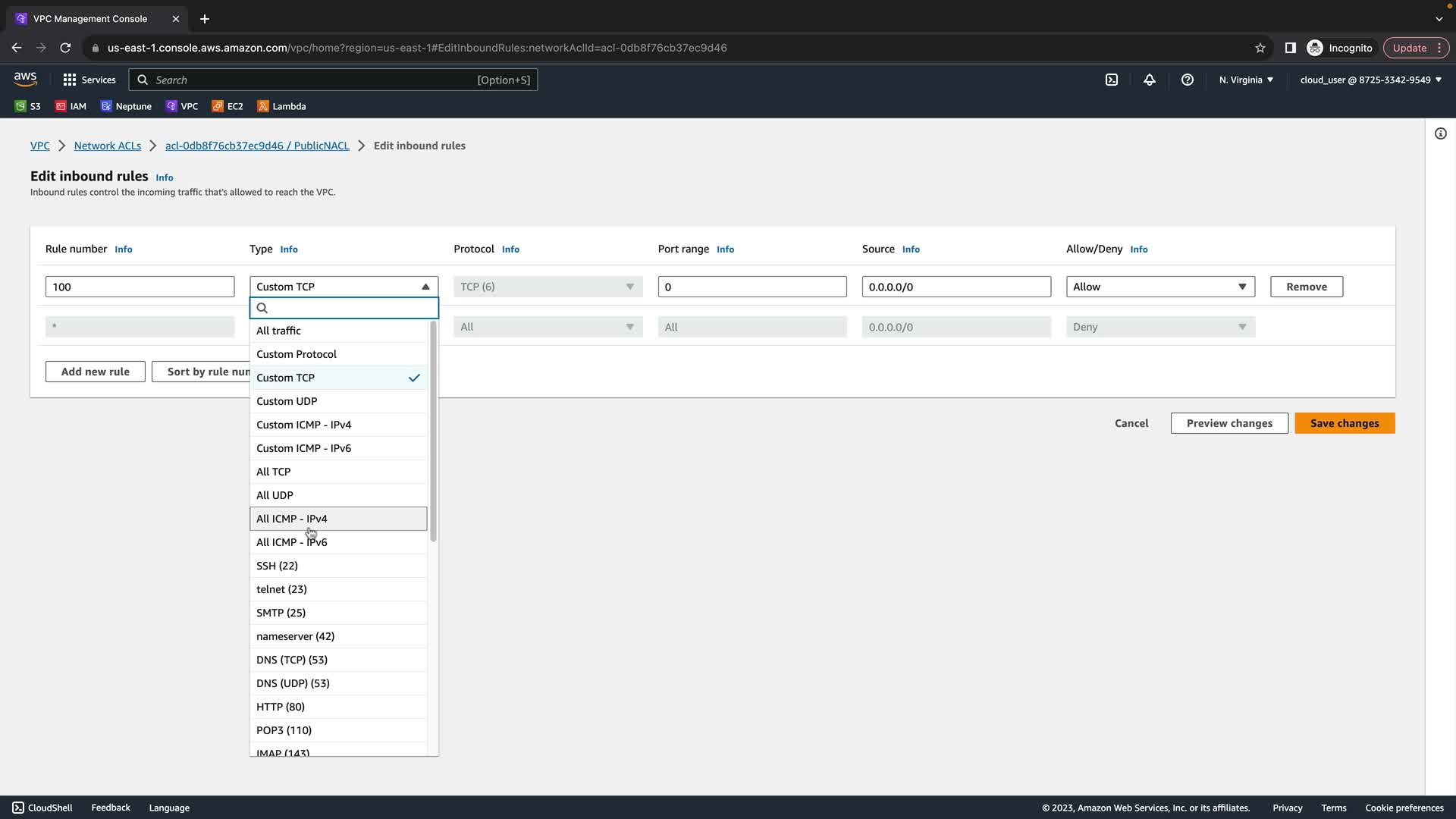This screenshot has width=1456, height=819.
Task: Bookmark page with the star icon
Action: coord(1260,48)
